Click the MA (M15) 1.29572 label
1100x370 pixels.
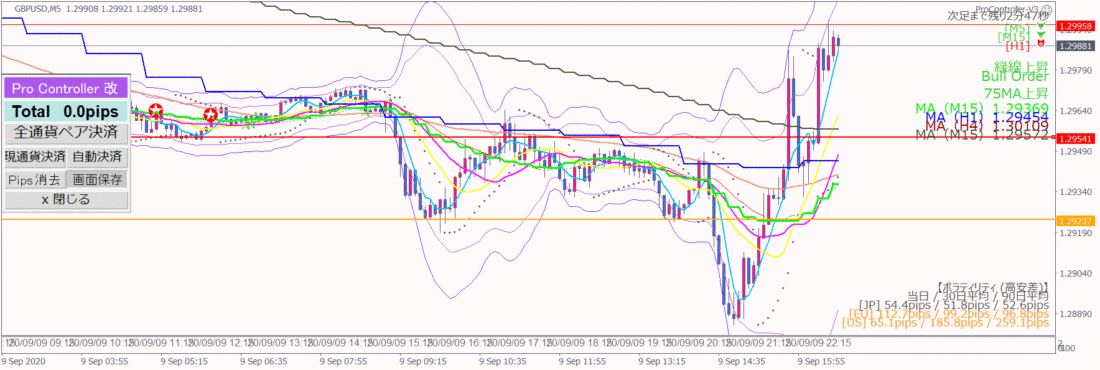pos(982,134)
